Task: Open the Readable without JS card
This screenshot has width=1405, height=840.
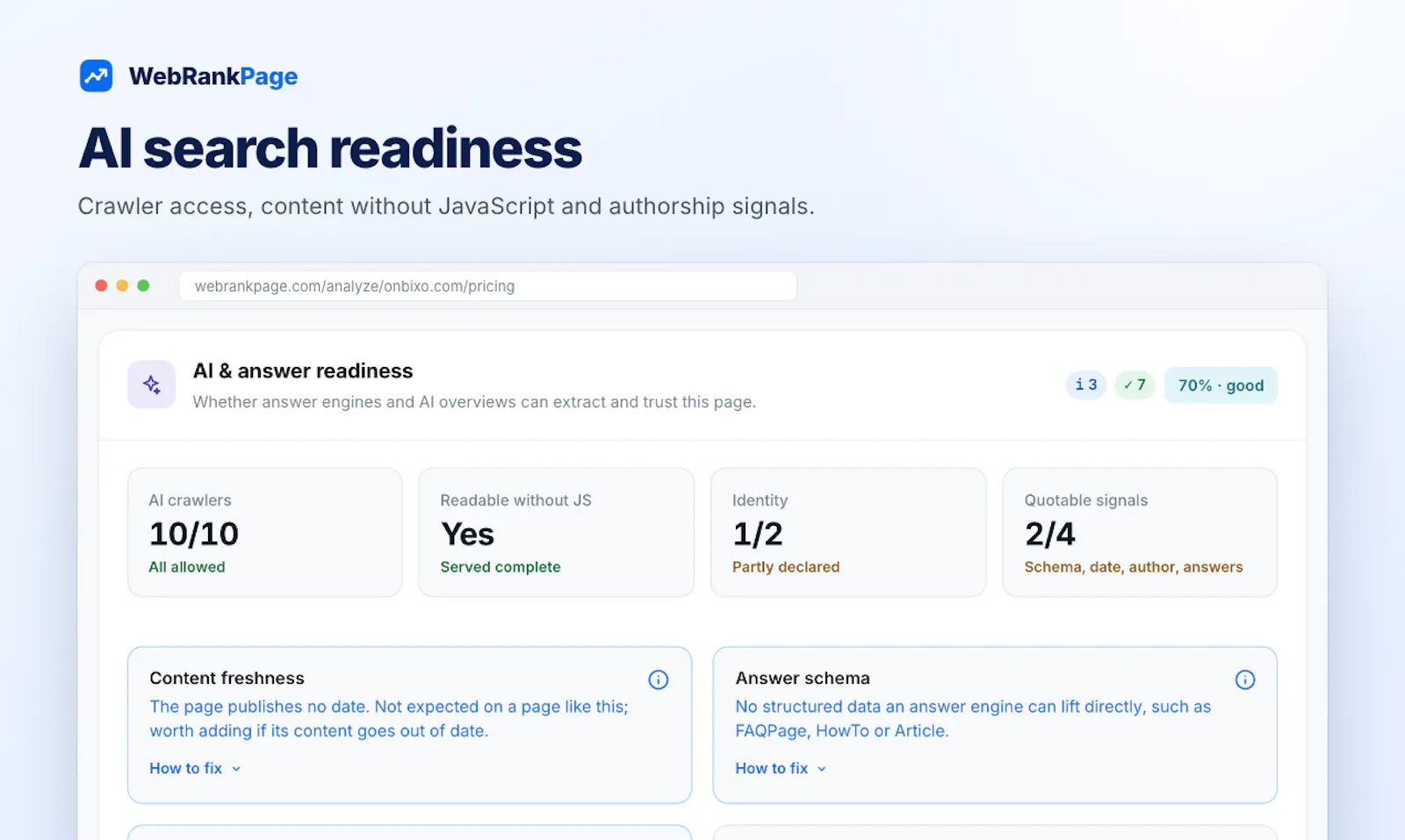Action: [x=557, y=532]
